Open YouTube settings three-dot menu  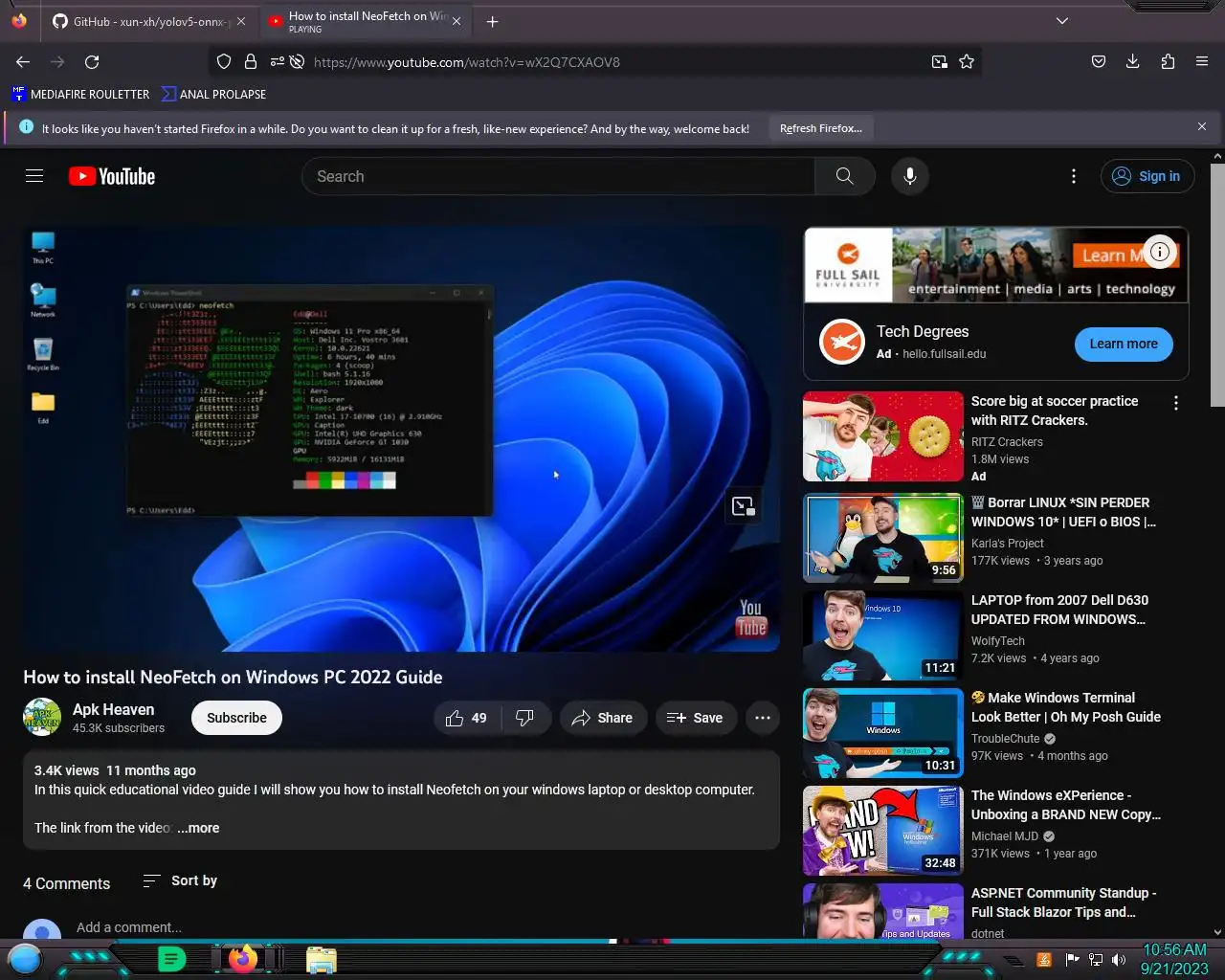pos(1074,176)
